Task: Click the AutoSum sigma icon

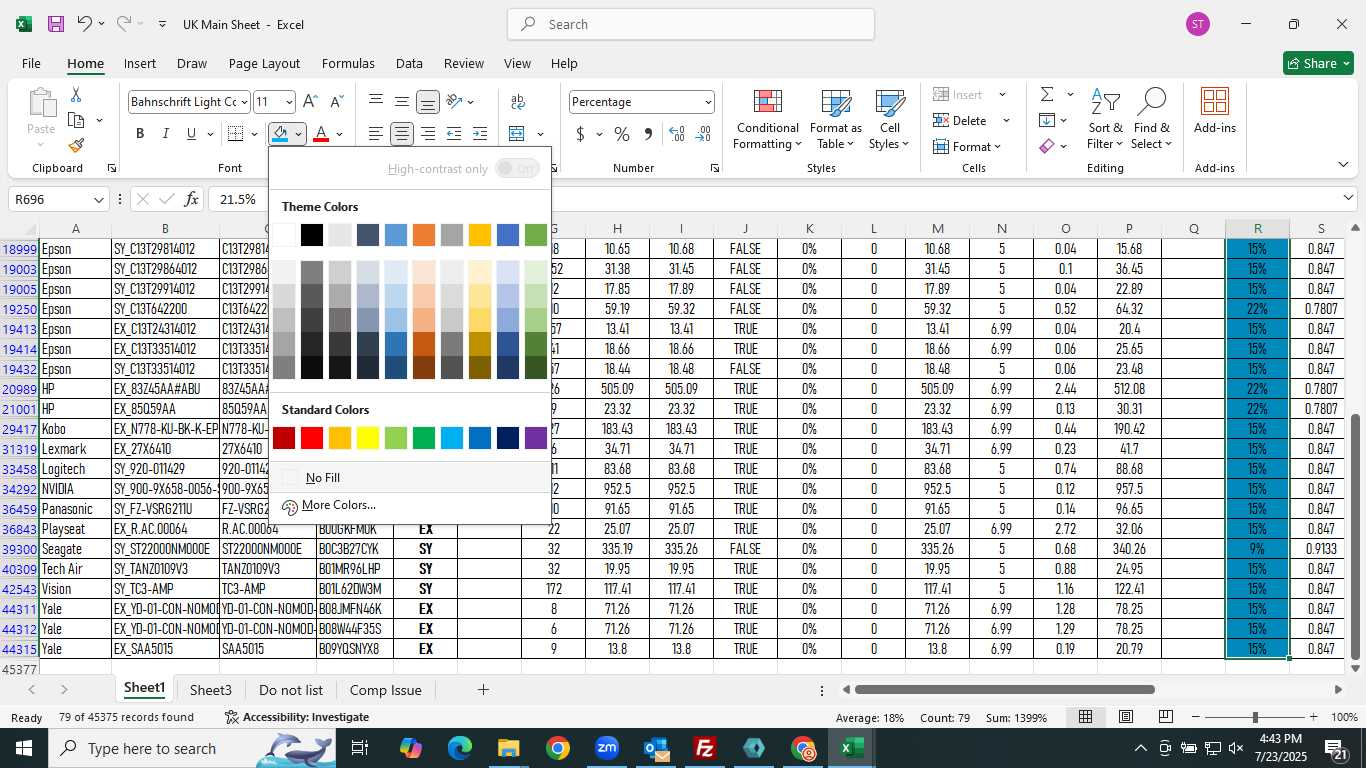Action: pos(1047,95)
